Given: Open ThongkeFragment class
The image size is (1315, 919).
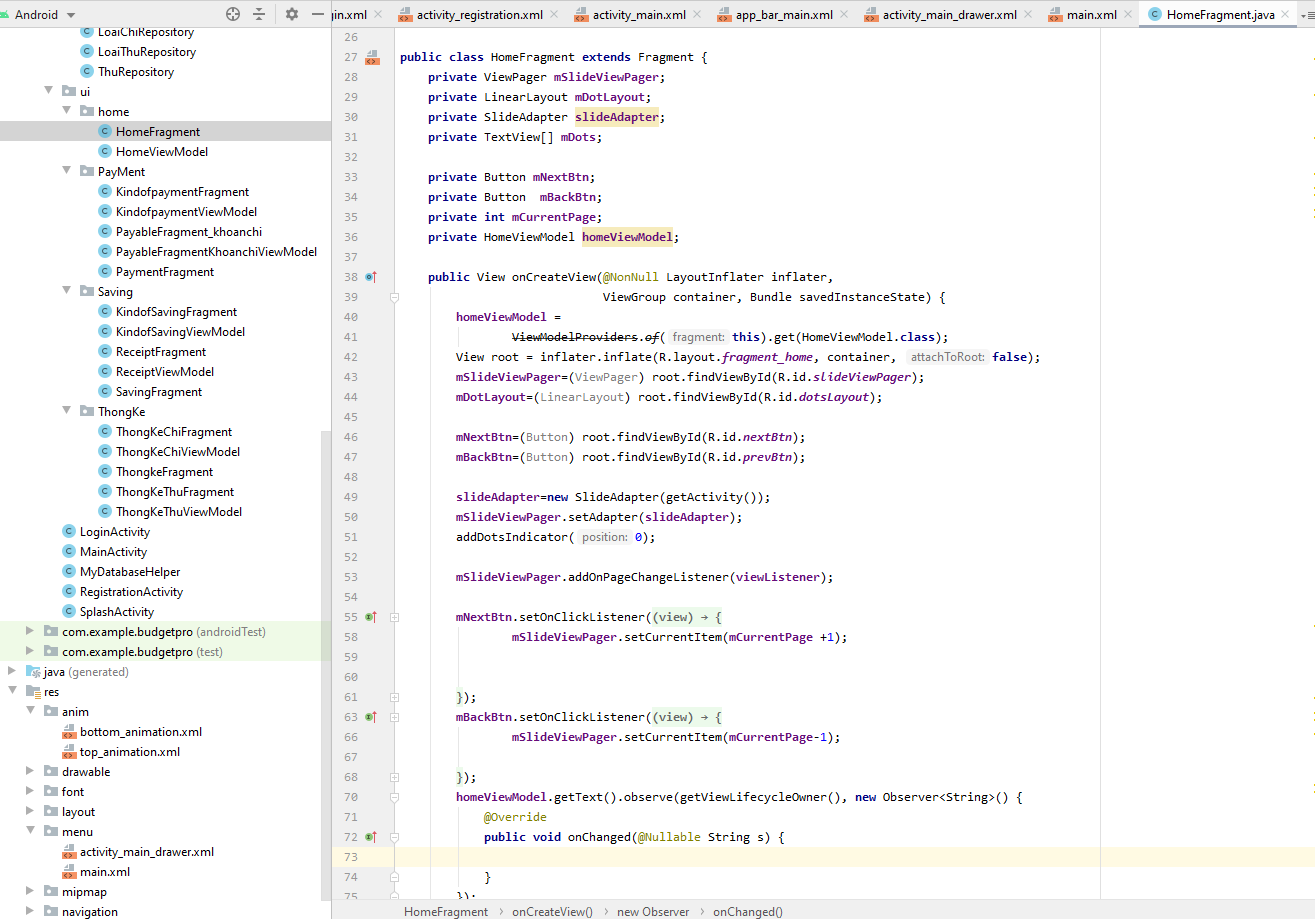Looking at the screenshot, I should [x=164, y=471].
